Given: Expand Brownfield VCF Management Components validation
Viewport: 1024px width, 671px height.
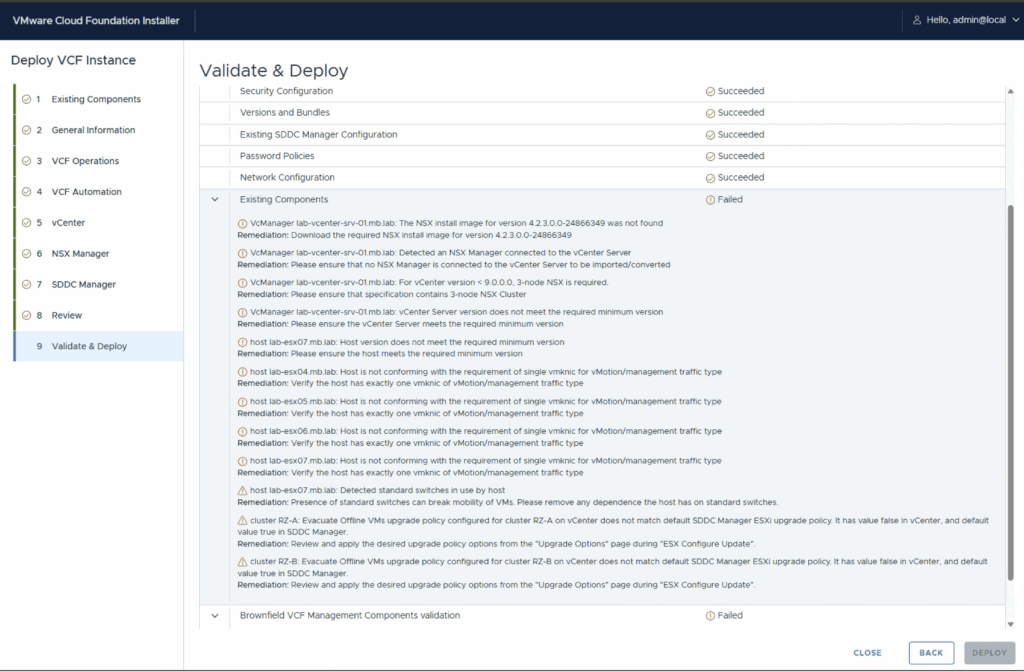Looking at the screenshot, I should (215, 616).
